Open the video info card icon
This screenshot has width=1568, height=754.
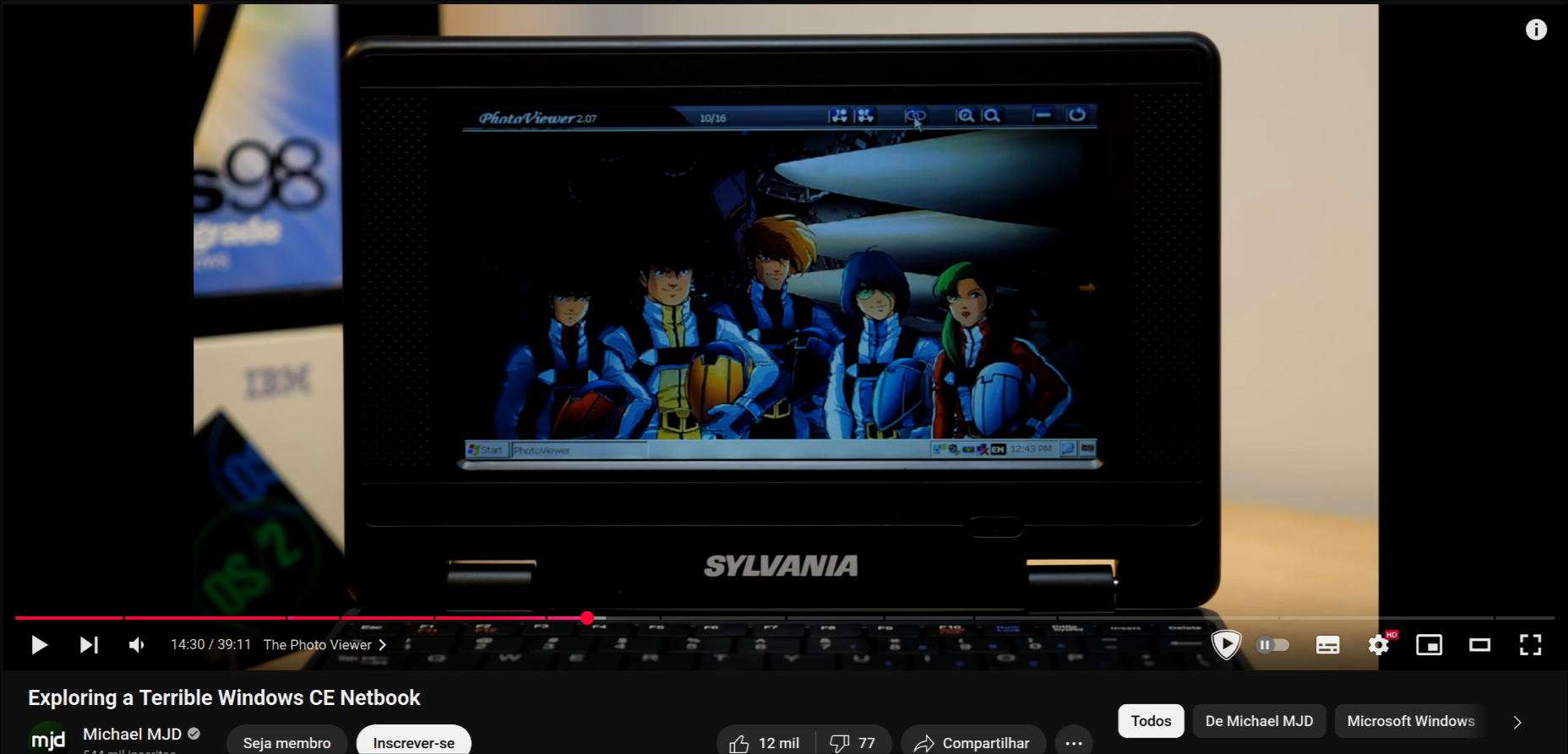point(1536,30)
